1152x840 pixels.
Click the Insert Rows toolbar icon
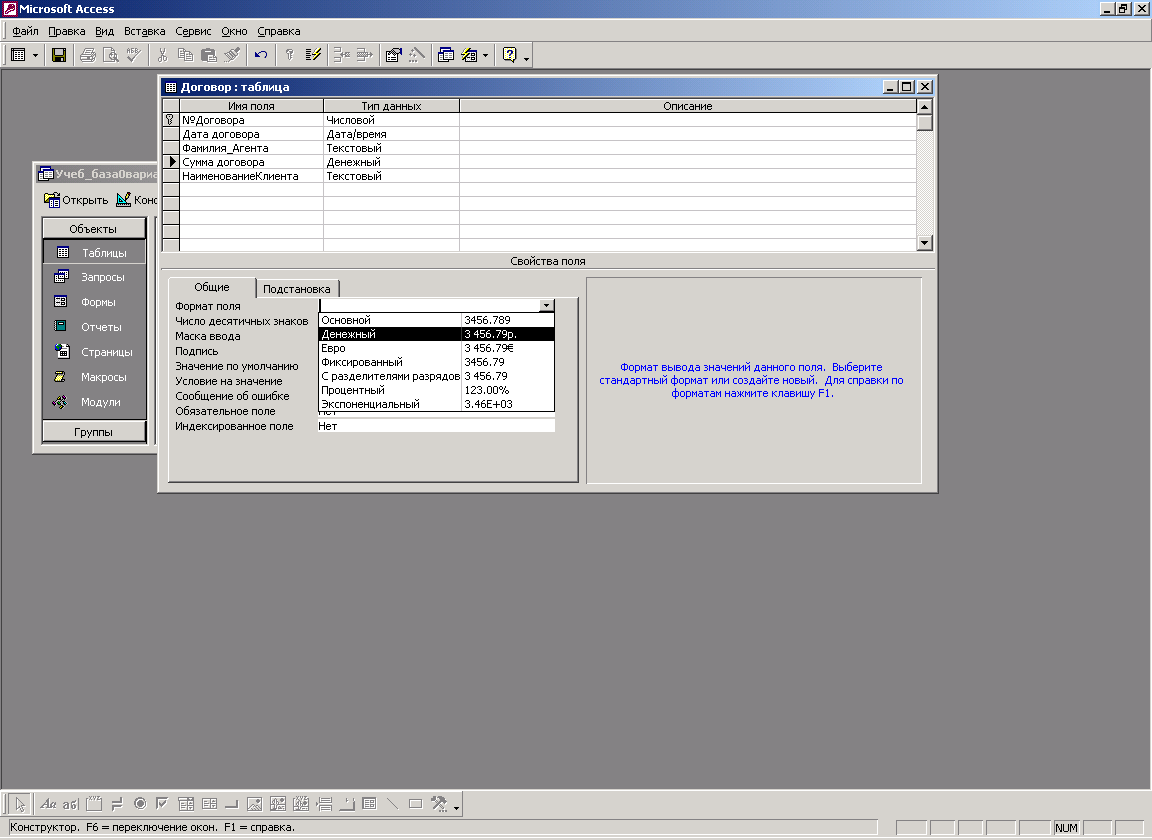(x=342, y=55)
